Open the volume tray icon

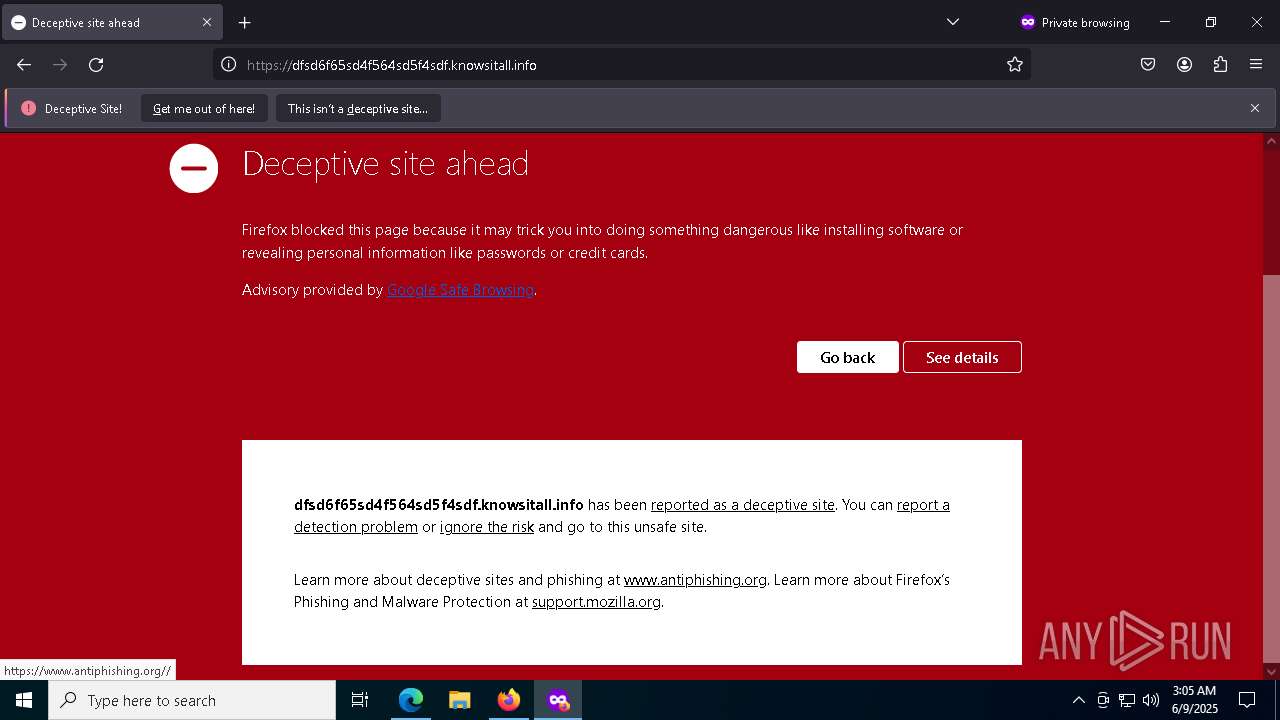(x=1151, y=700)
